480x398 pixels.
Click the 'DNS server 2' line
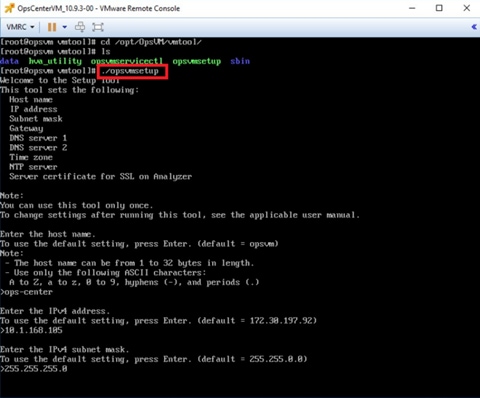[38, 147]
